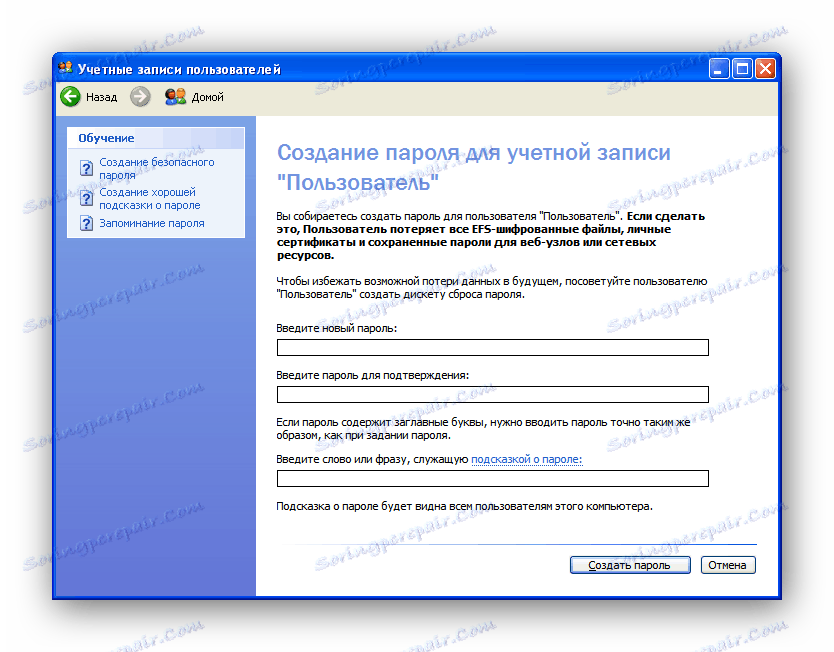Minimize the User Accounts window
The height and width of the screenshot is (652, 834).
(x=719, y=69)
